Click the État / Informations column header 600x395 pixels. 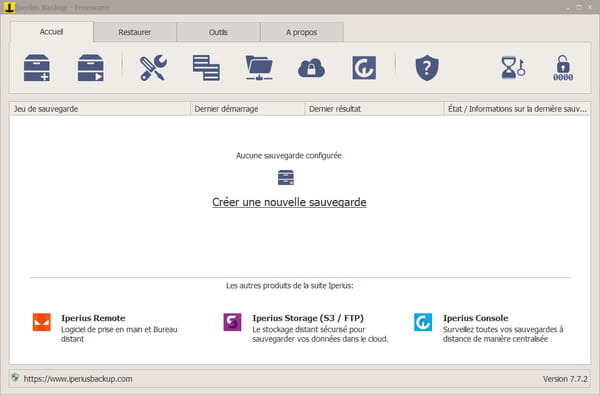coord(517,109)
